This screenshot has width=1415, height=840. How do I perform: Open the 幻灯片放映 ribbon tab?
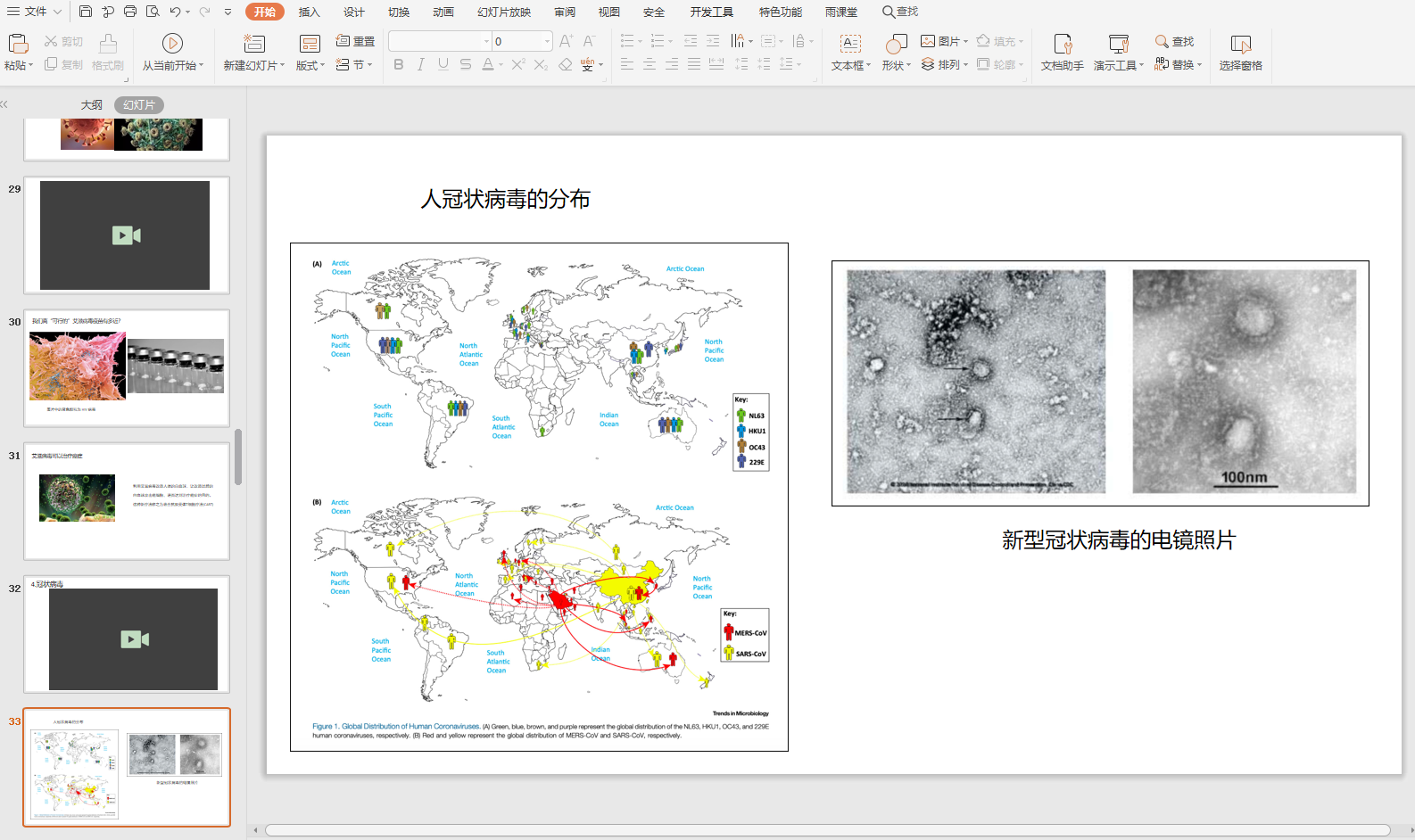(504, 12)
